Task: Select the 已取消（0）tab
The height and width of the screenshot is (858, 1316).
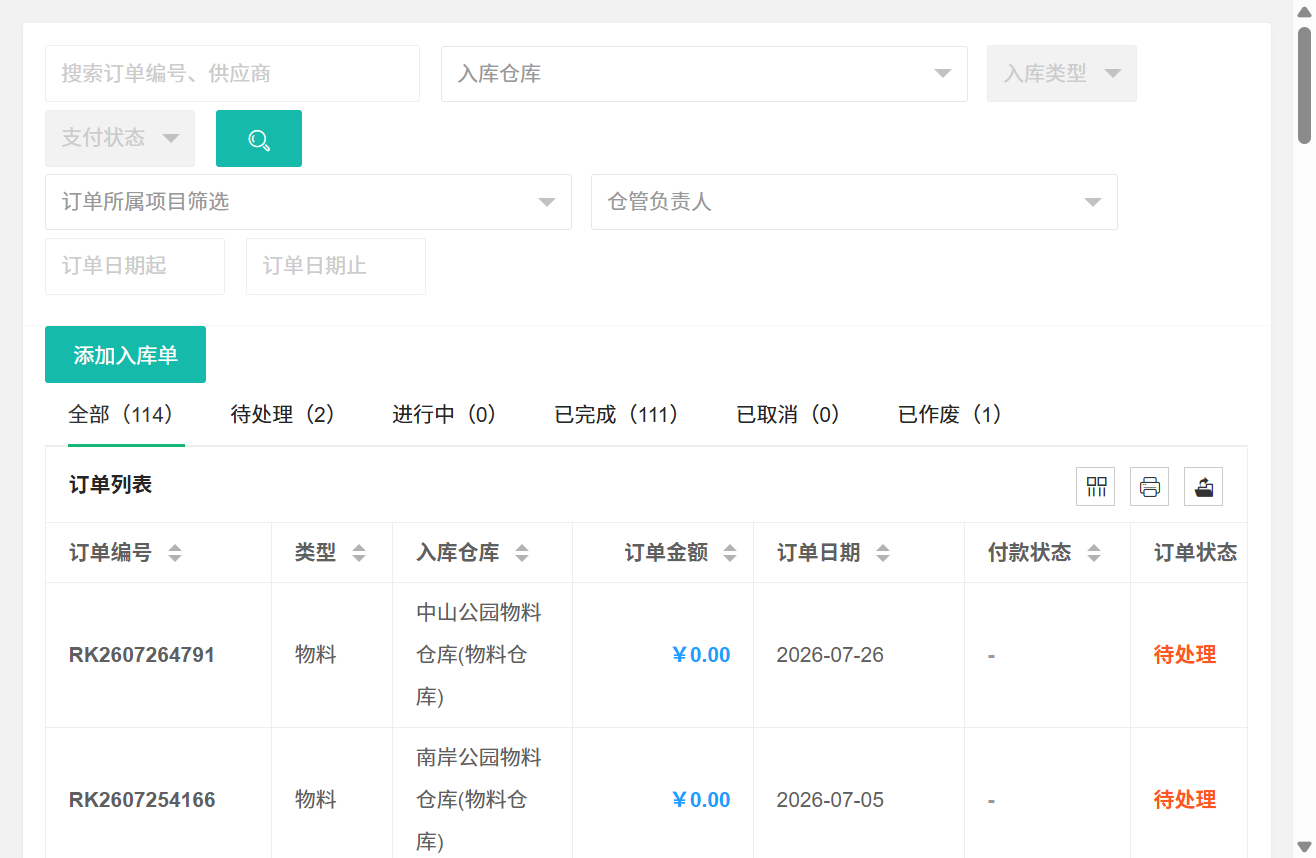Action: tap(793, 415)
